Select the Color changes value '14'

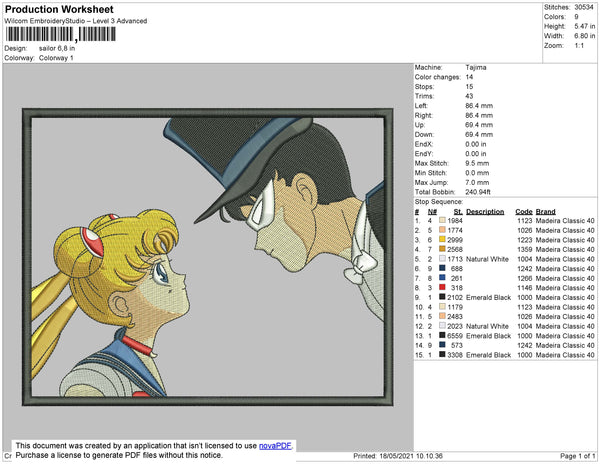pos(469,77)
